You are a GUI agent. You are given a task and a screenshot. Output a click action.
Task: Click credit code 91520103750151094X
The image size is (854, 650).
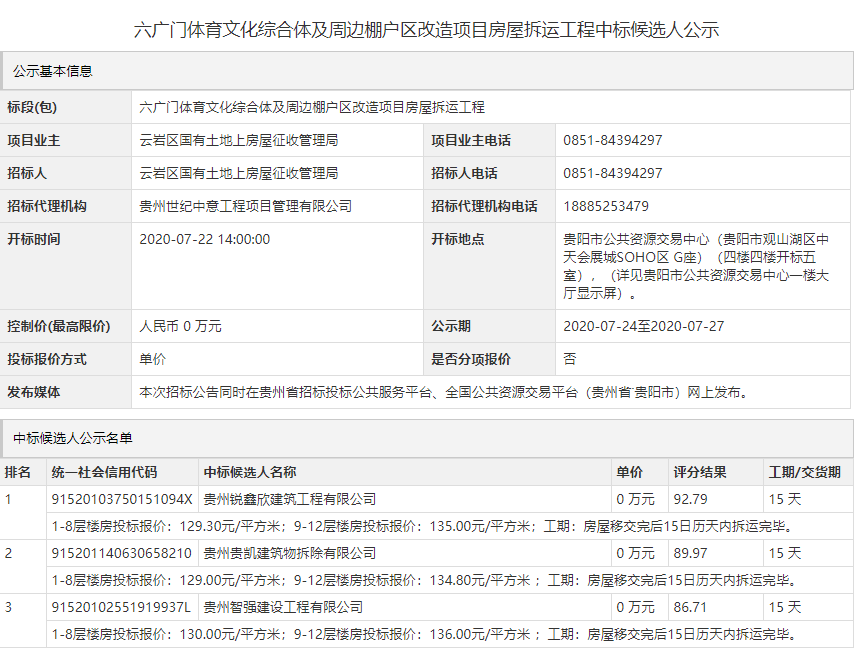(121, 499)
